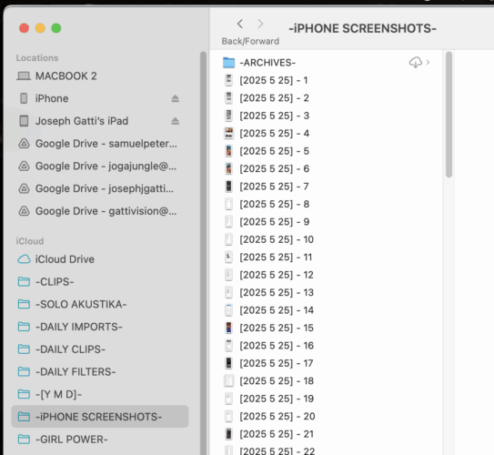Click the file list vertical scrollbar

[449, 114]
